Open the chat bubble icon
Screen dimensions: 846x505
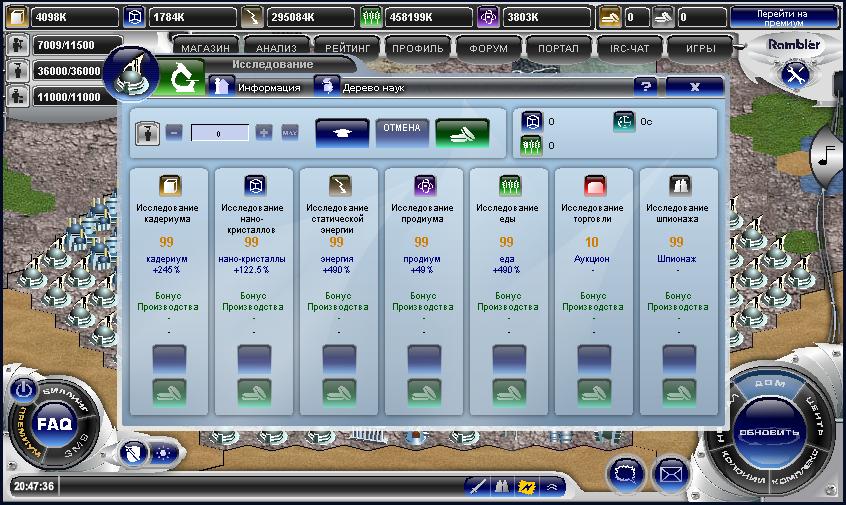(x=626, y=474)
